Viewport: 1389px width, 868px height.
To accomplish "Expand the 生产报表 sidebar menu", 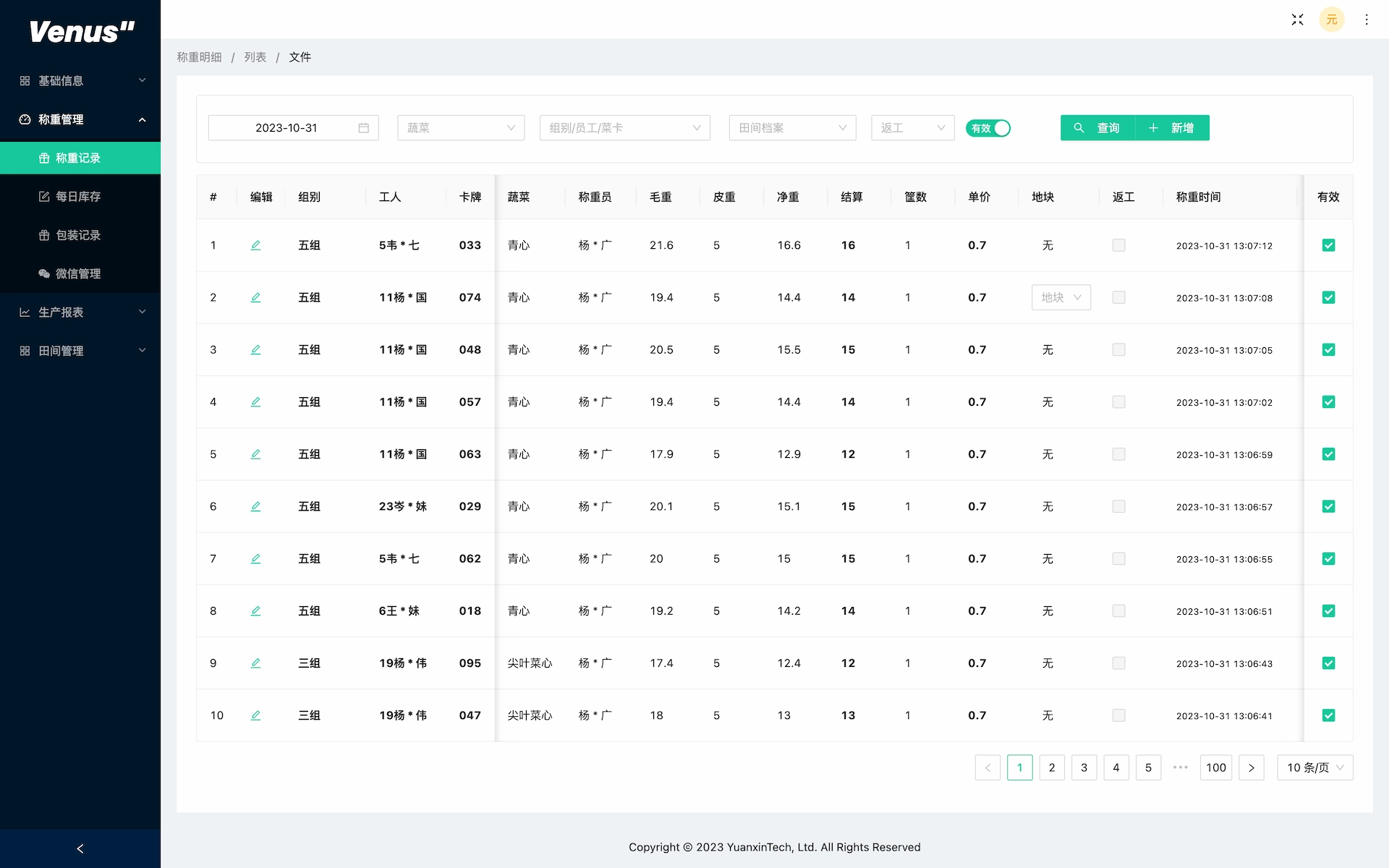I will tap(80, 312).
